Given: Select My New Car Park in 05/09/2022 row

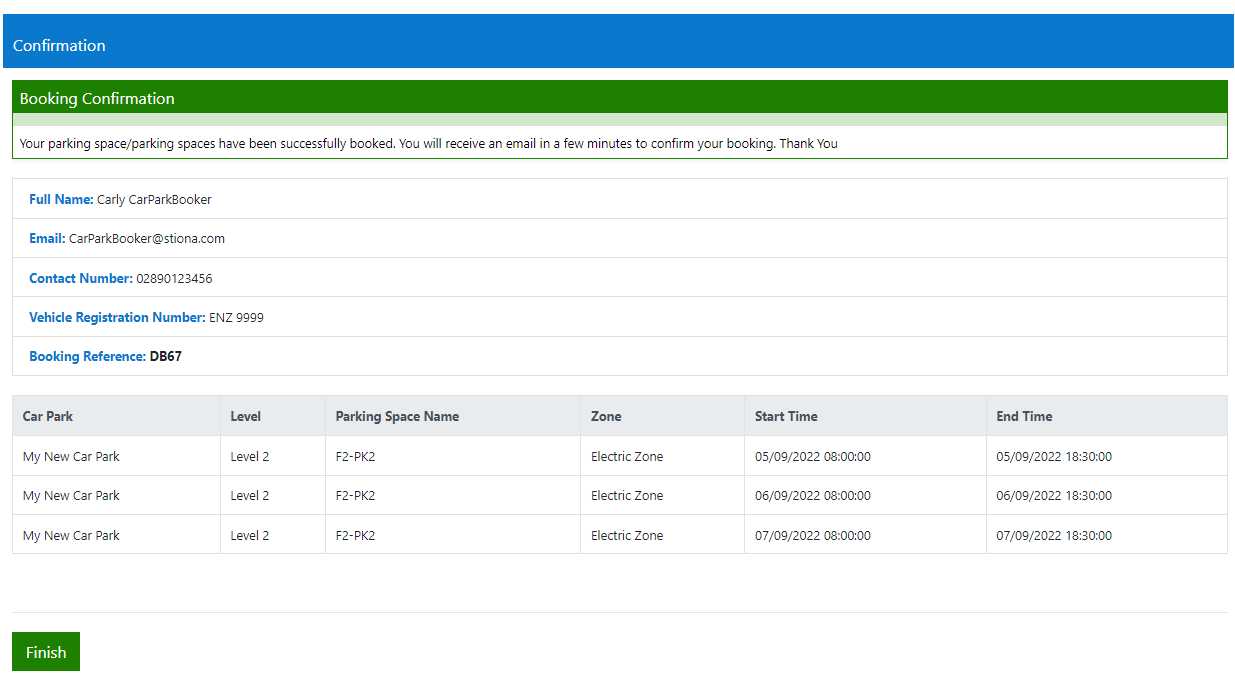Looking at the screenshot, I should (71, 456).
